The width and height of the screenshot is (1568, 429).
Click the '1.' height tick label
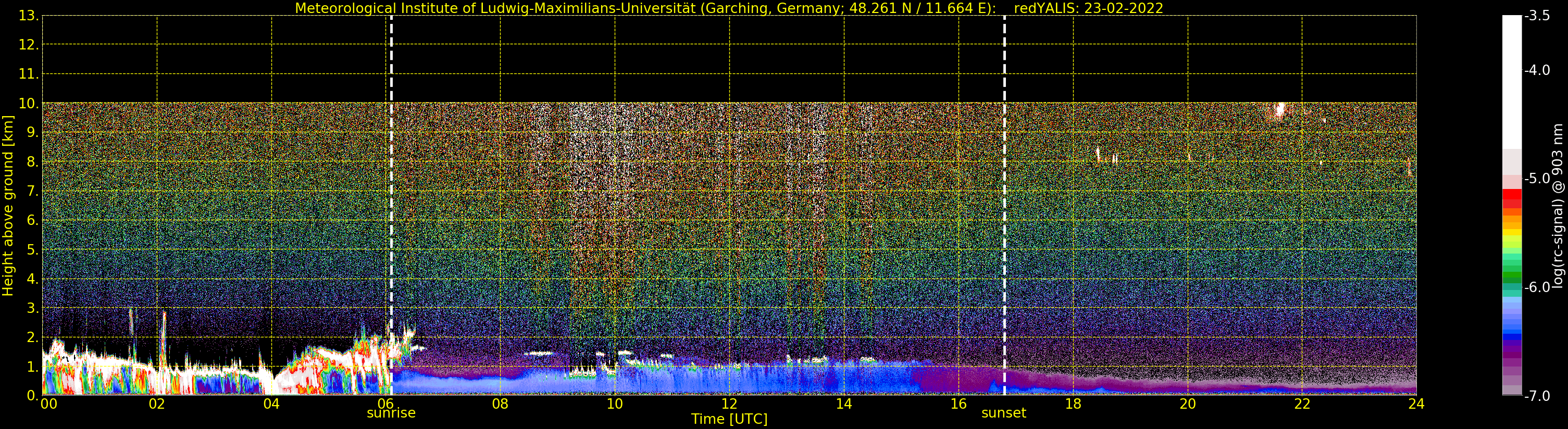click(x=32, y=365)
